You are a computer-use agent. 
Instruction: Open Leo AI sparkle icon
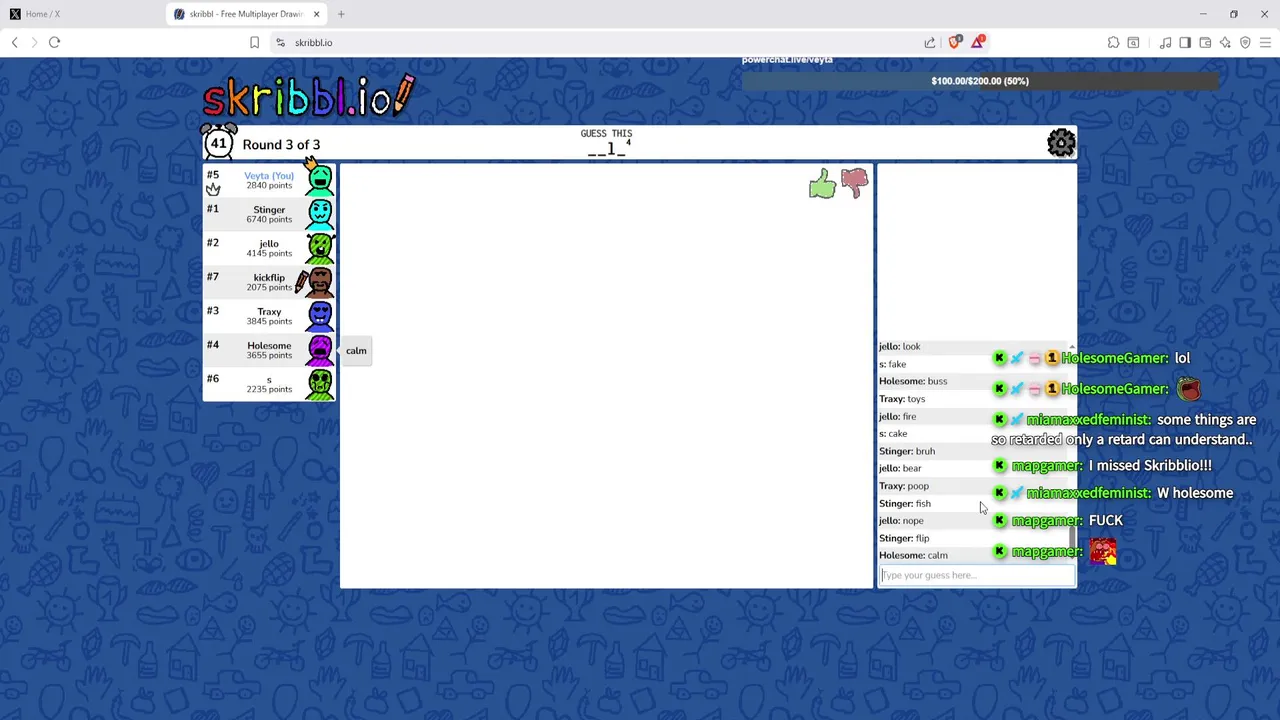coord(1225,42)
